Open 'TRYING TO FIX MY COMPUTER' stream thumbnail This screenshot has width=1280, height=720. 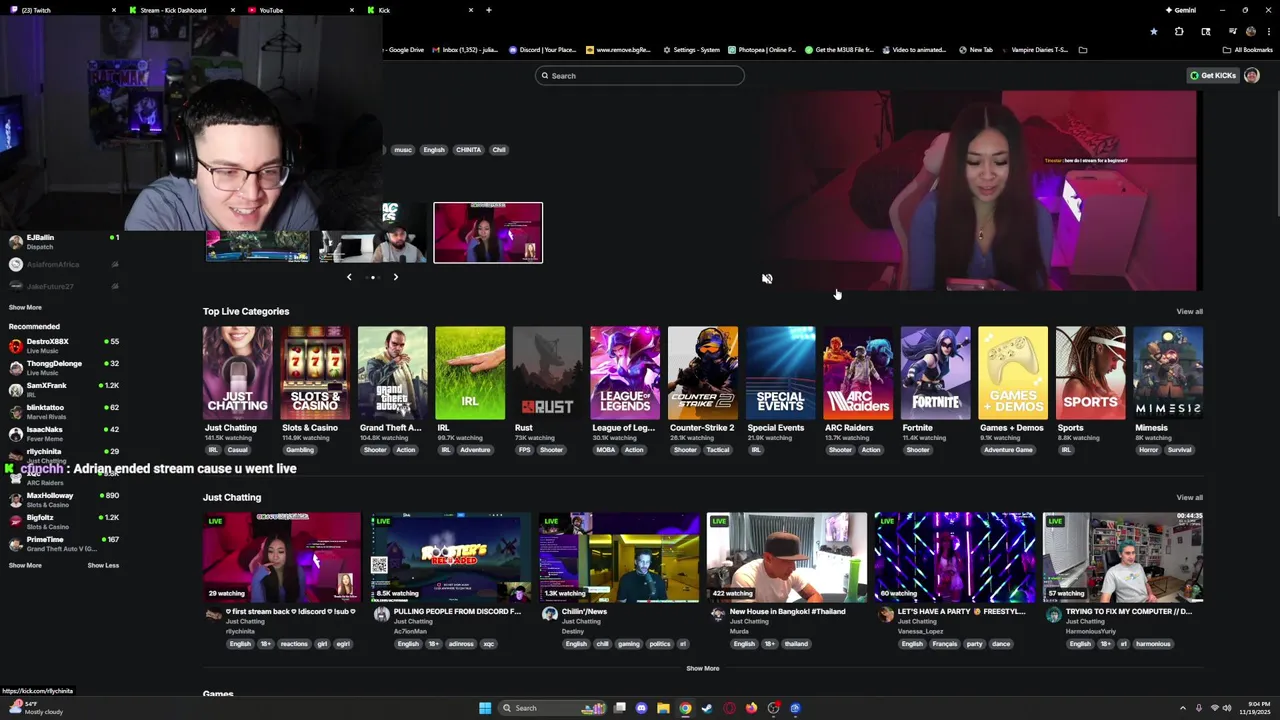(1123, 557)
